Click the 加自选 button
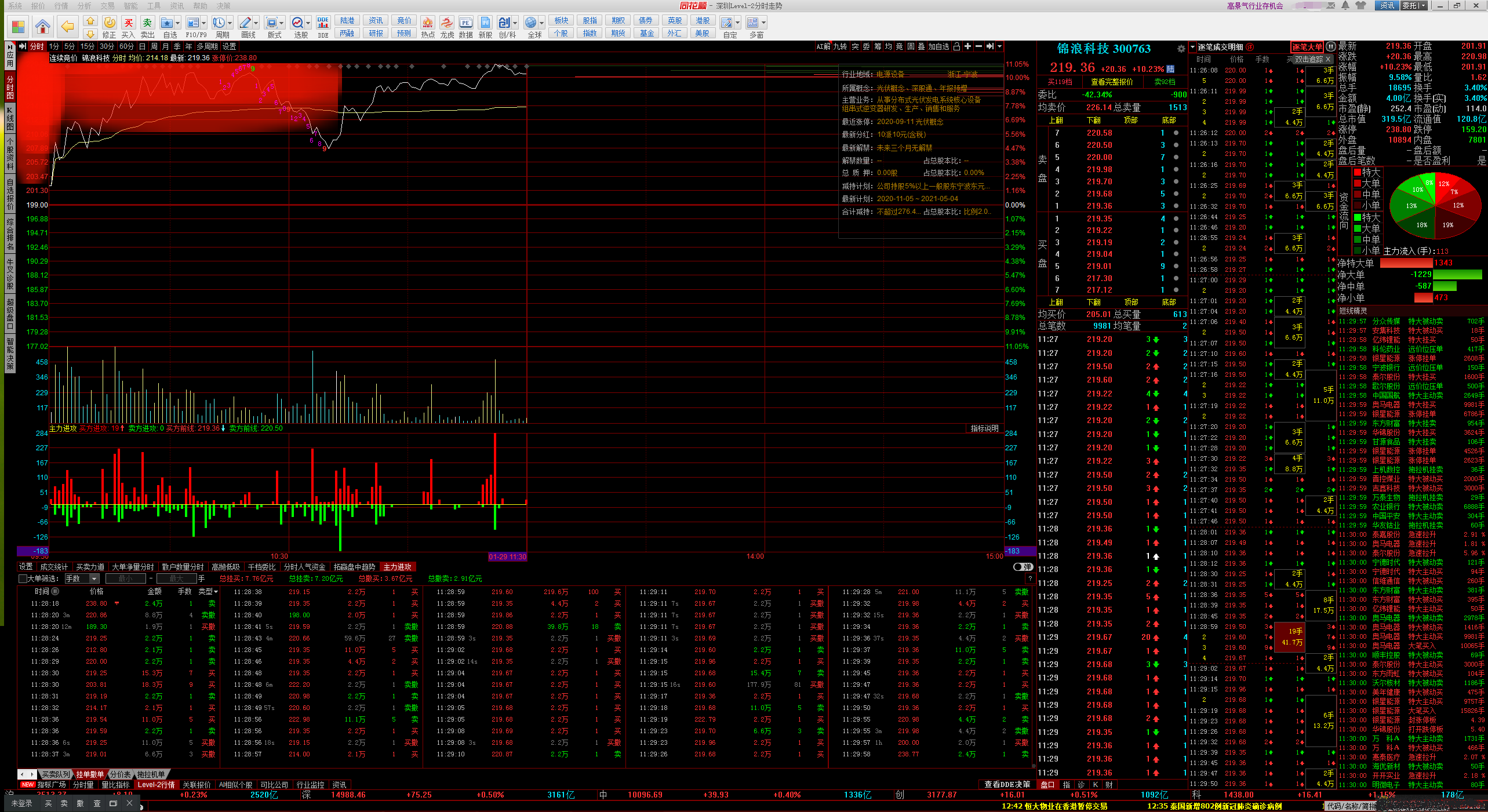Viewport: 1488px width, 812px height. [938, 46]
